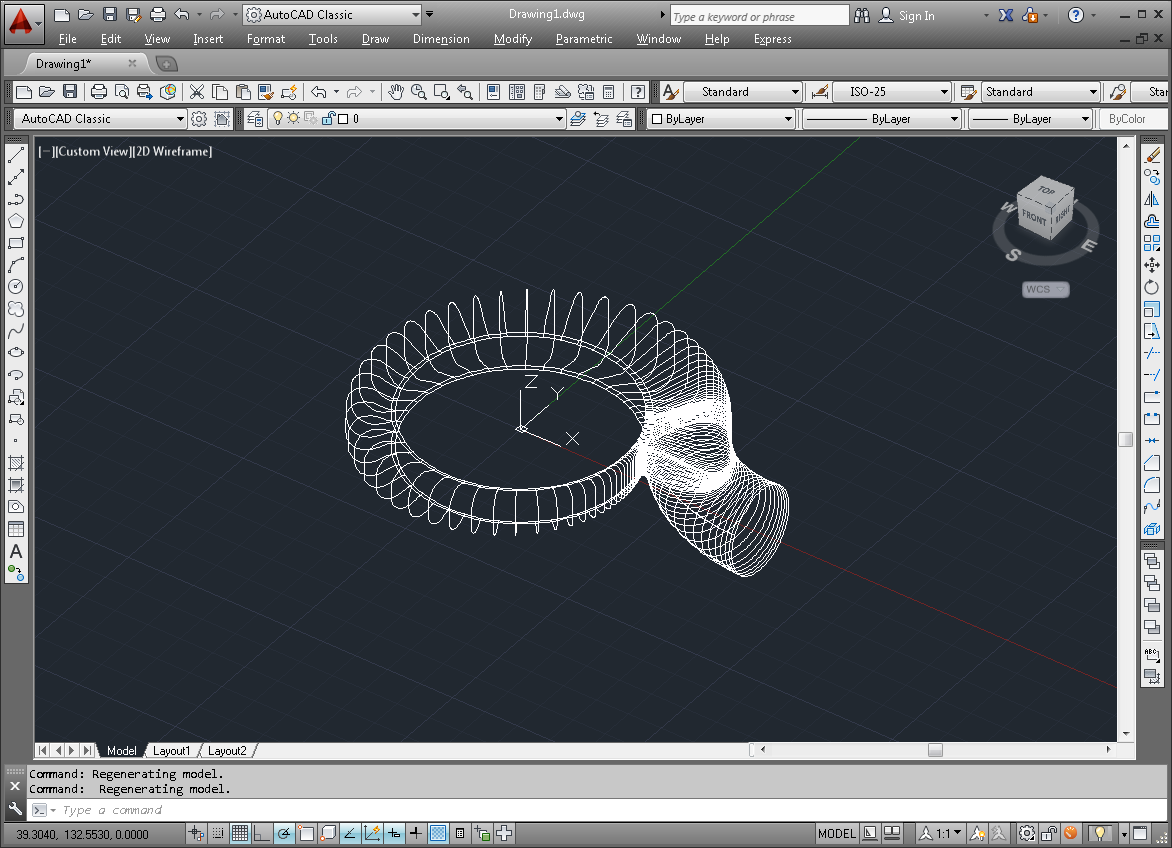Open ByLayer lineweight dropdown
This screenshot has width=1172, height=848.
tap(1085, 119)
